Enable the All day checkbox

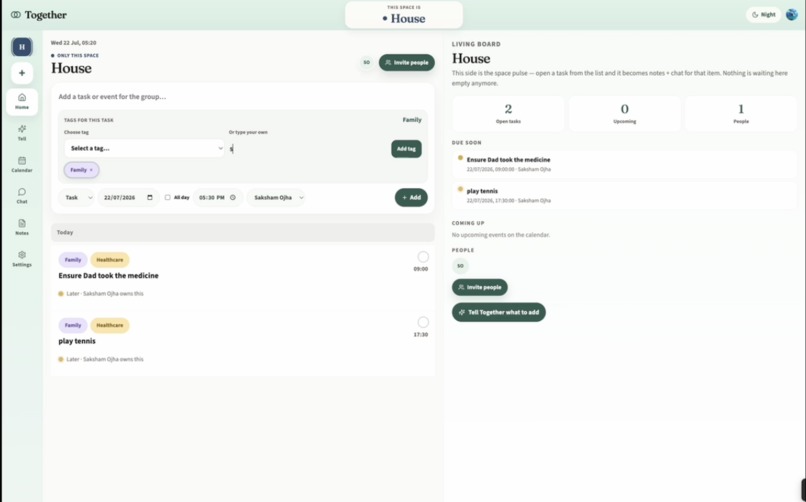pos(168,197)
